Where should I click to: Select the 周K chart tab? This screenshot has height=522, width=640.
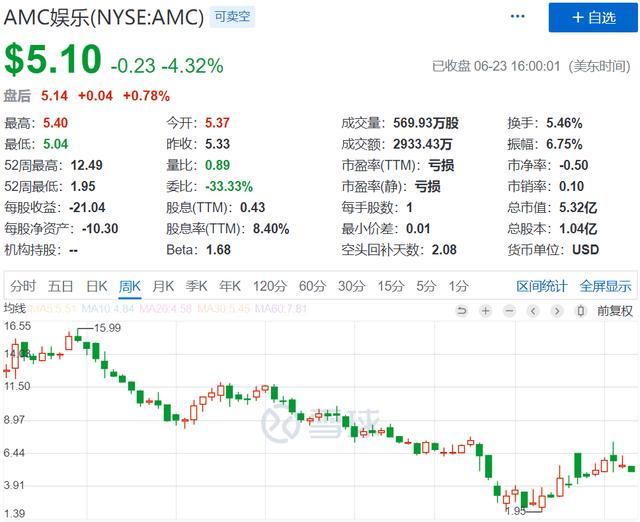click(130, 286)
